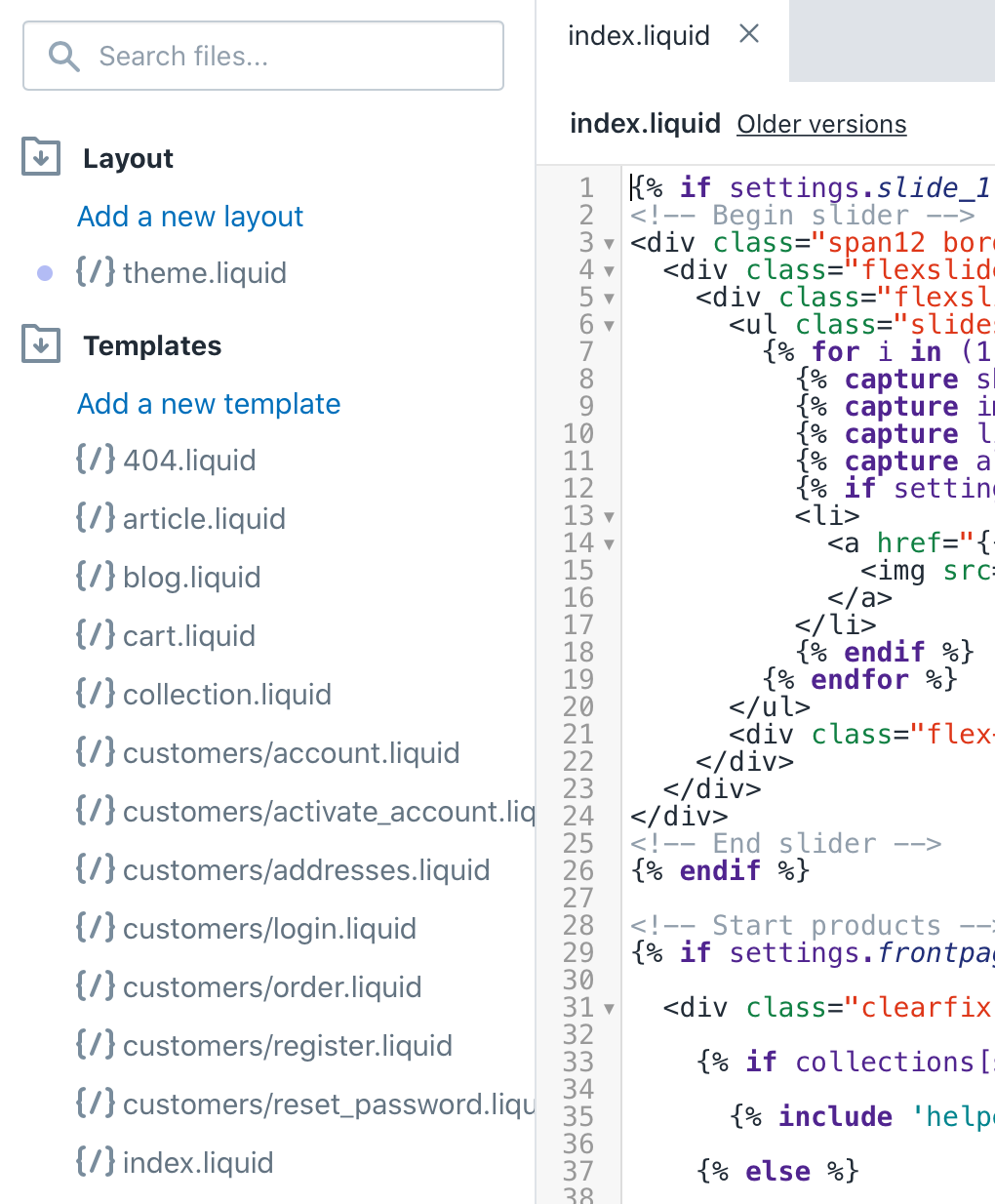Image resolution: width=995 pixels, height=1204 pixels.
Task: Close the index.liquid tab
Action: point(749,34)
